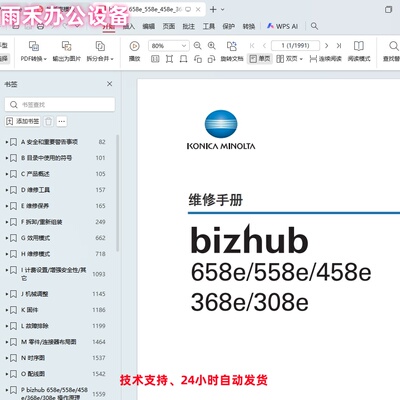Zoom in with the plus magnifier
Screen dimensions: 400x400
pos(212,46)
